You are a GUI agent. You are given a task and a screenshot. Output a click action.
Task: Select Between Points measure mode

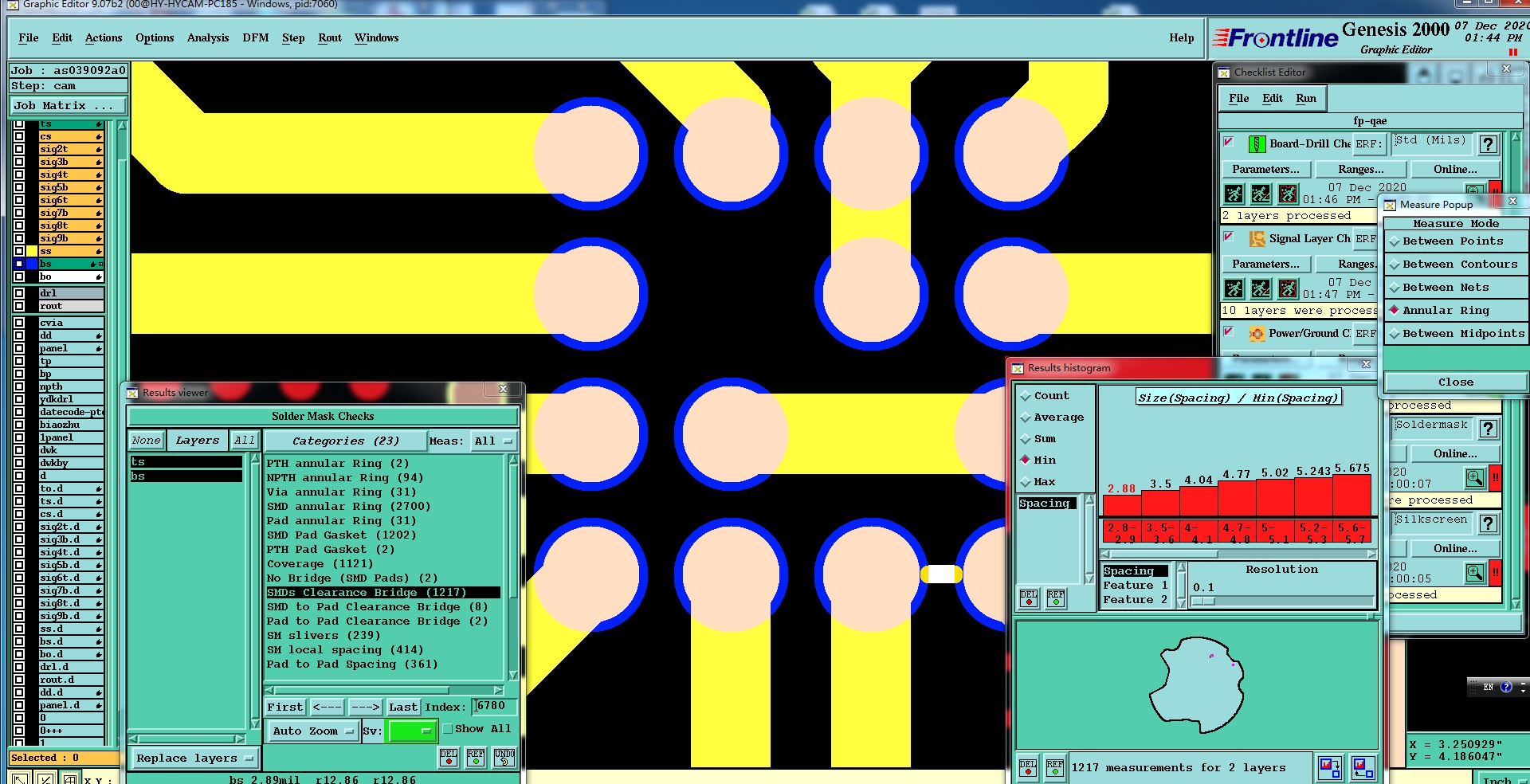click(1456, 241)
